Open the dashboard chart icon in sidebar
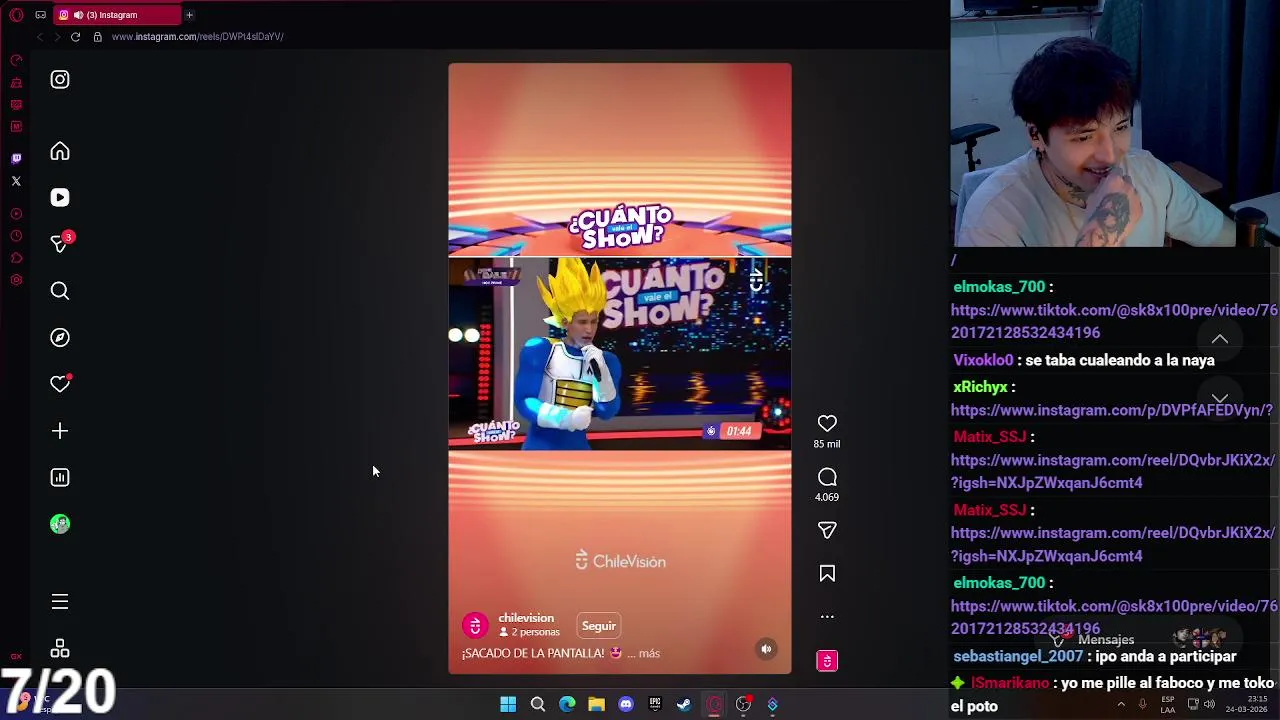The width and height of the screenshot is (1280, 720). (x=60, y=478)
